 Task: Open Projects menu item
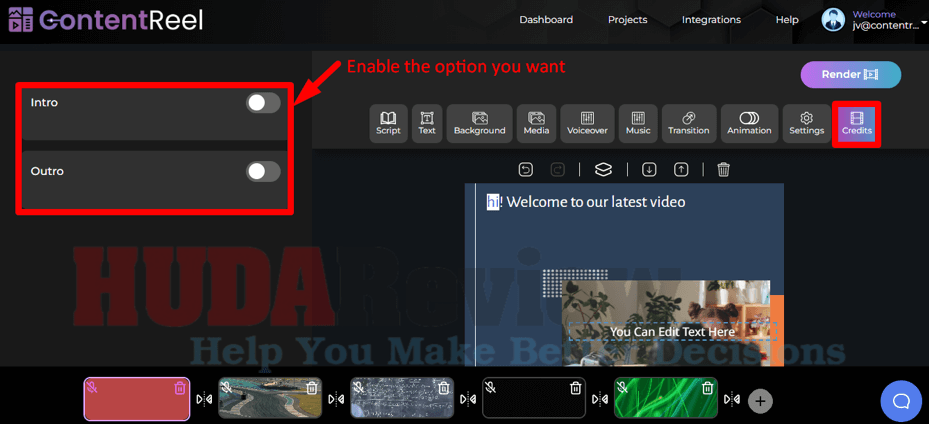point(627,20)
